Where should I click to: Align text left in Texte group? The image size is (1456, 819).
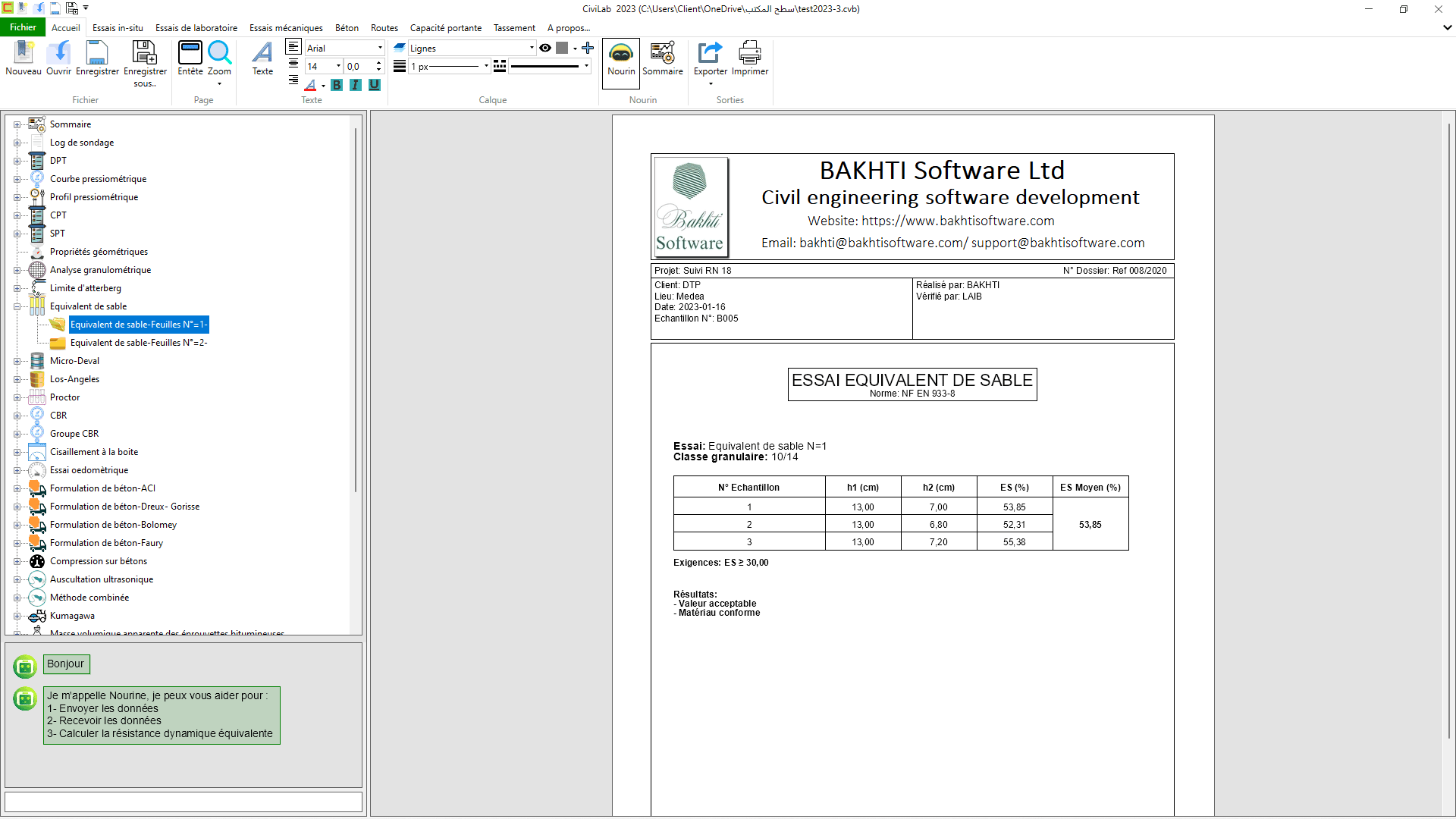pyautogui.click(x=293, y=47)
